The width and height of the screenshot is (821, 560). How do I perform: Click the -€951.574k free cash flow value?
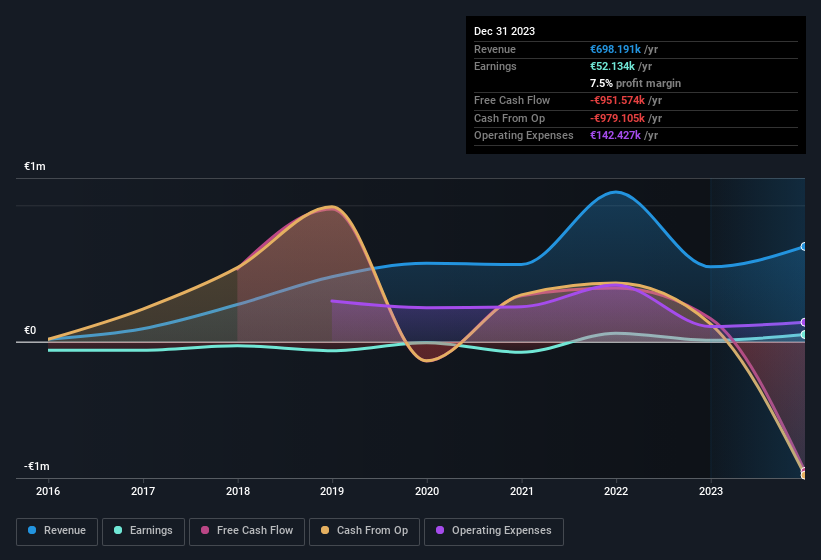point(617,100)
